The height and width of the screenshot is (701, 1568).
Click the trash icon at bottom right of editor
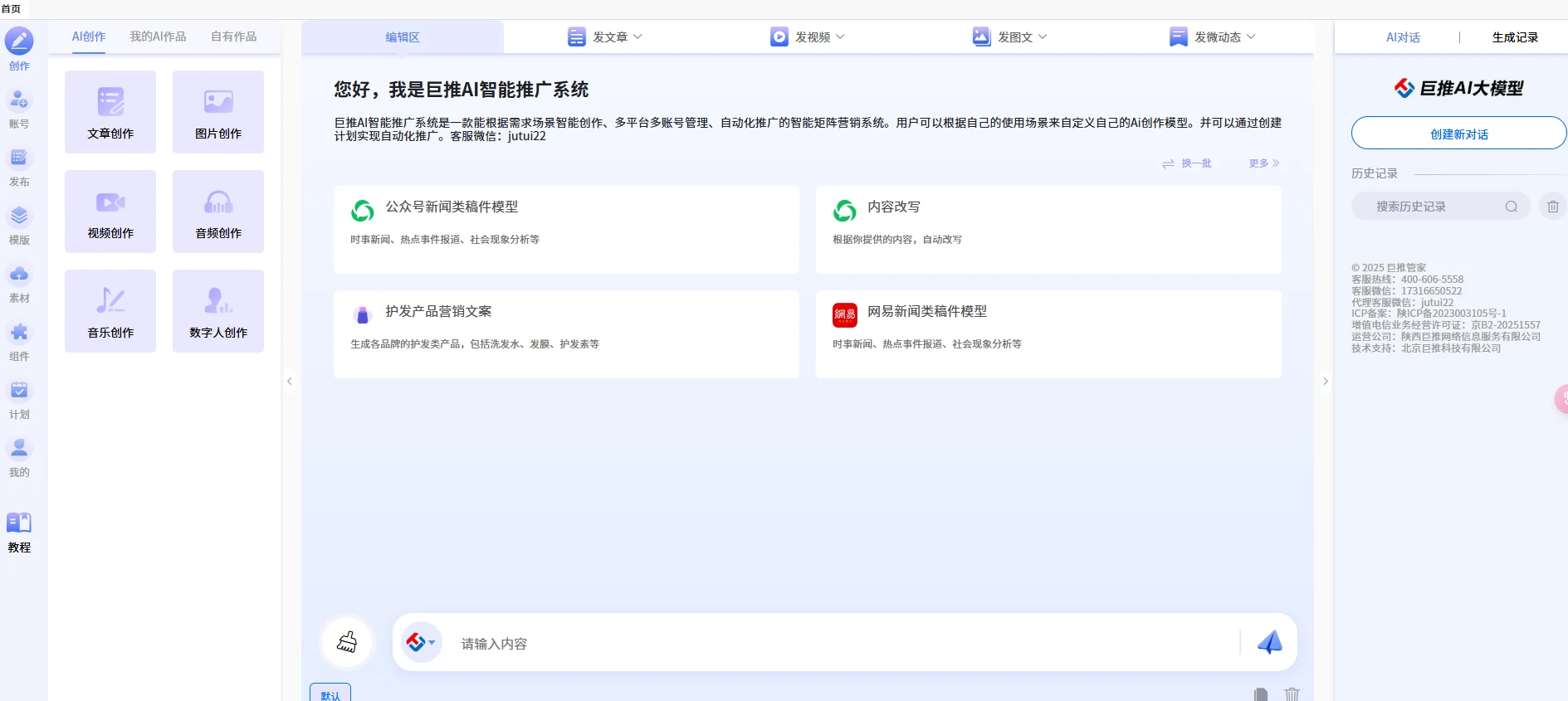click(1292, 694)
